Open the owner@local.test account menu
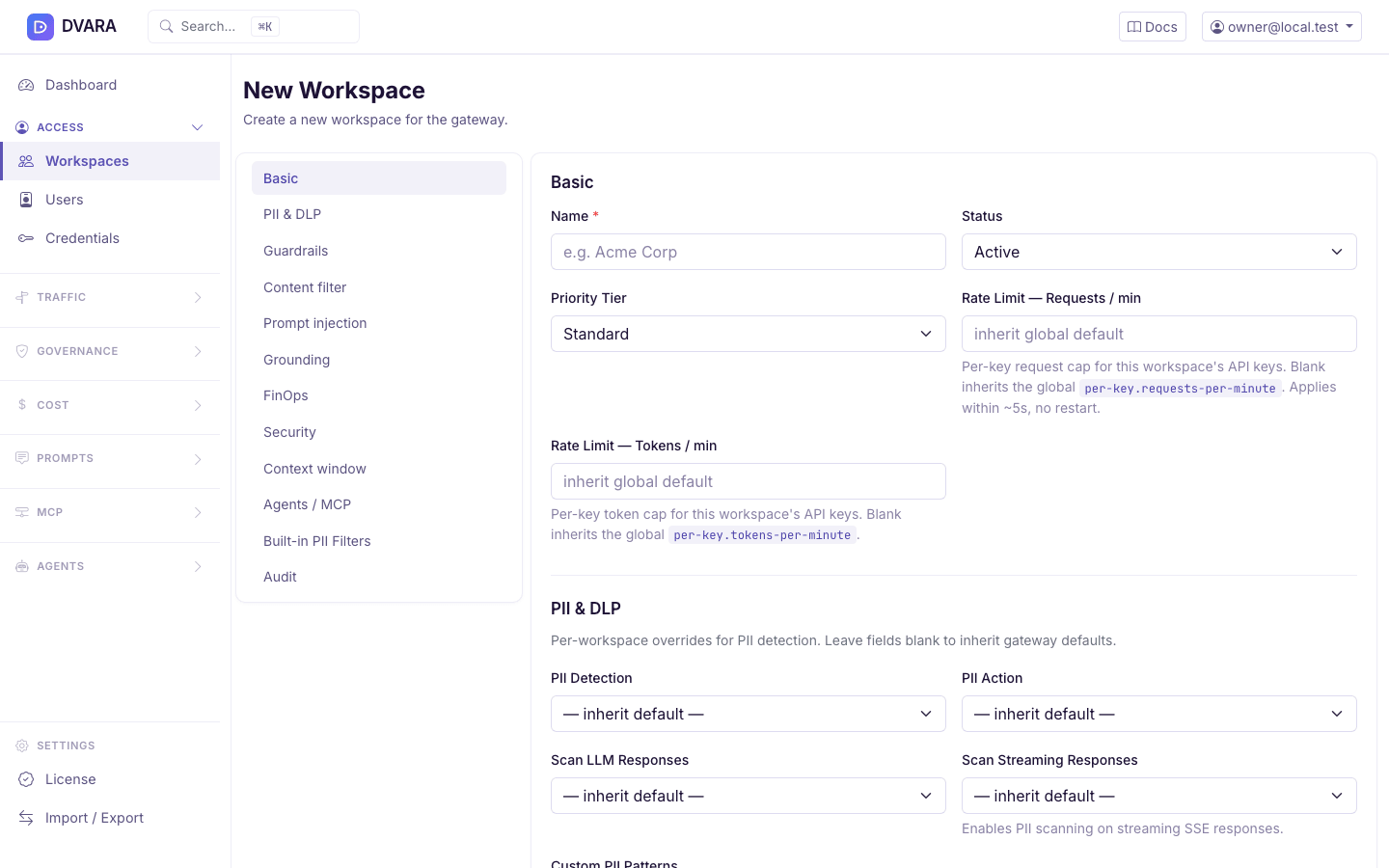Screen dimensions: 1389x868 1281,27
